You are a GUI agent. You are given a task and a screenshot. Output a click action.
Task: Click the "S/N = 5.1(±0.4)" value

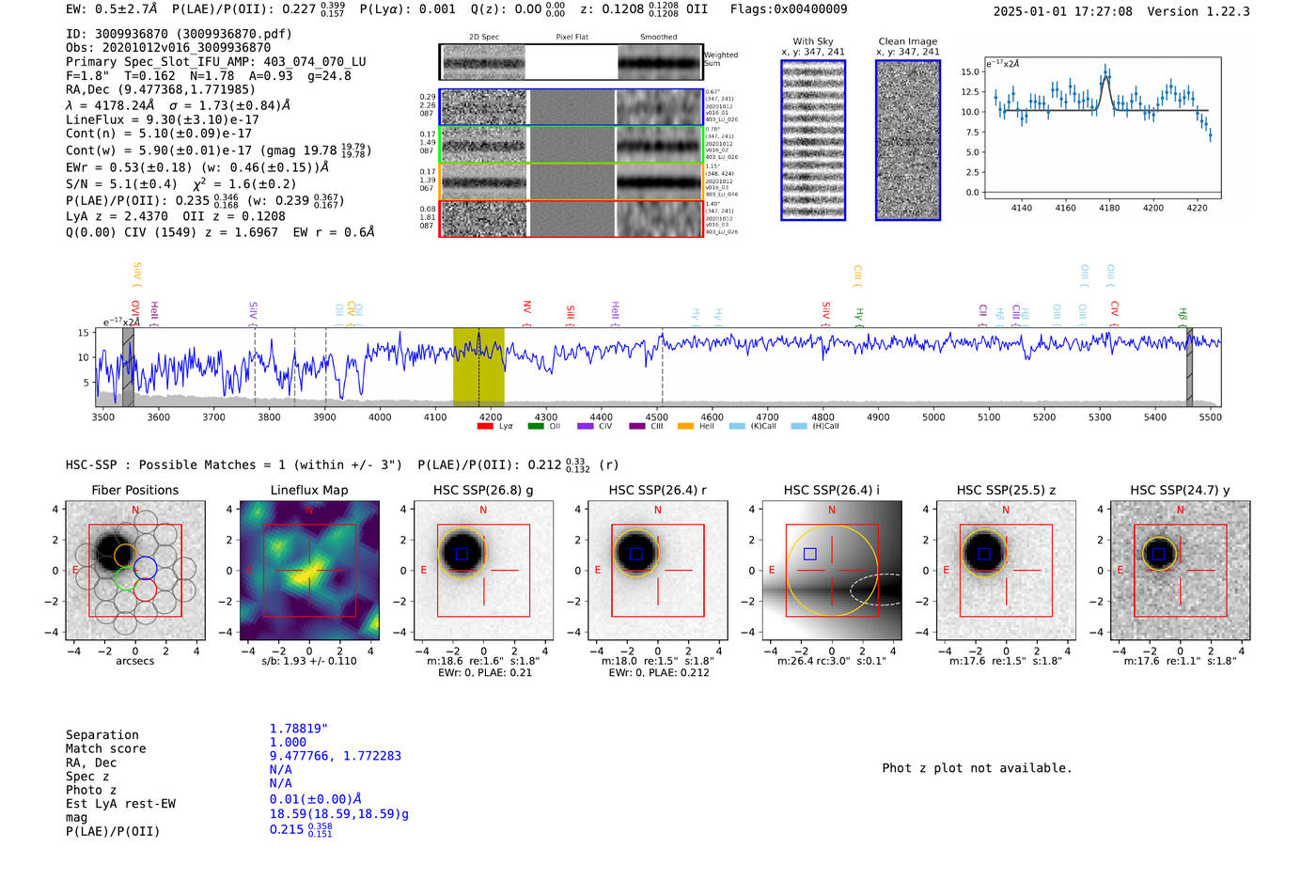[x=121, y=184]
